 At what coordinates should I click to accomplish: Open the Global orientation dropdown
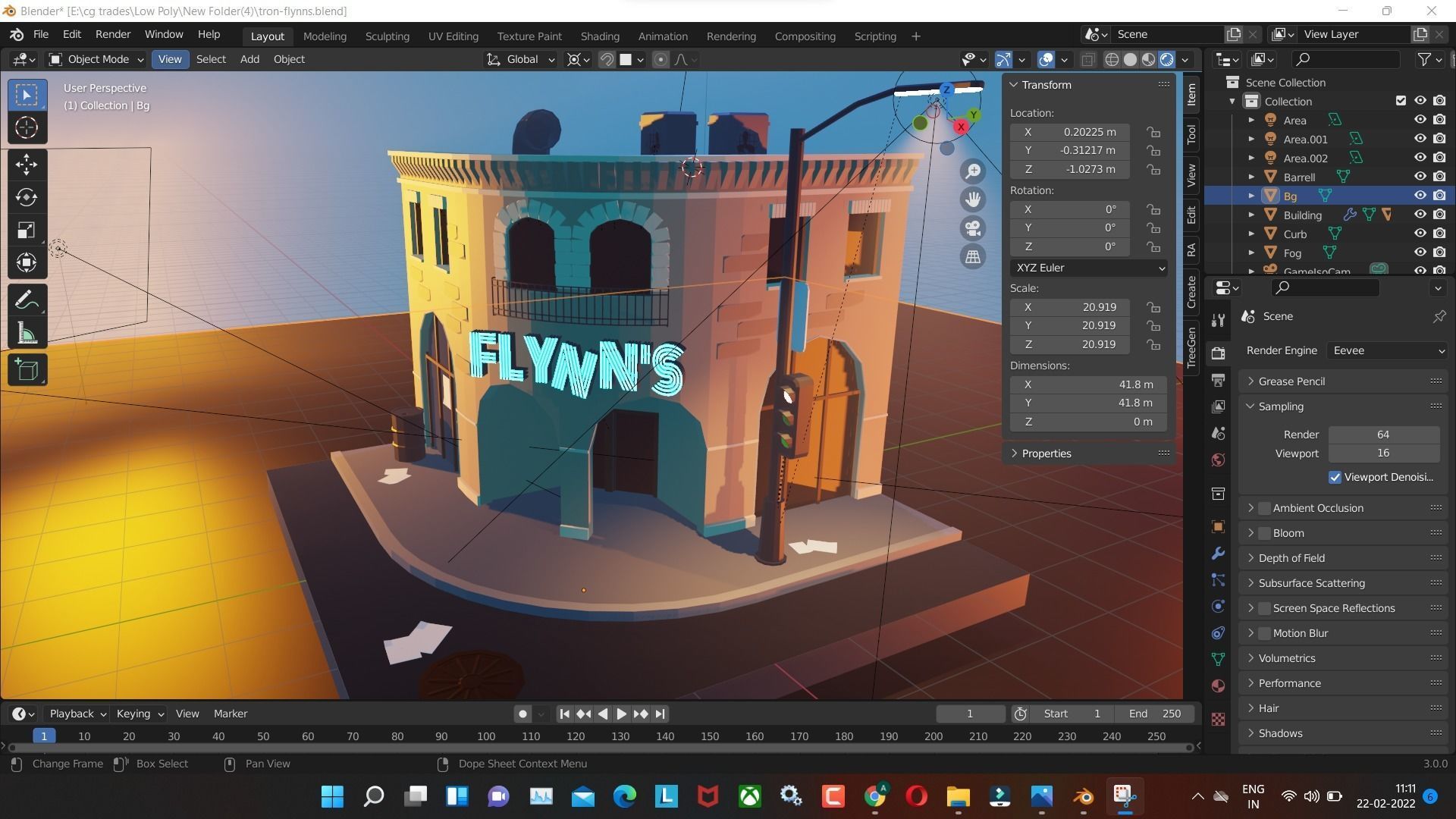tap(521, 60)
